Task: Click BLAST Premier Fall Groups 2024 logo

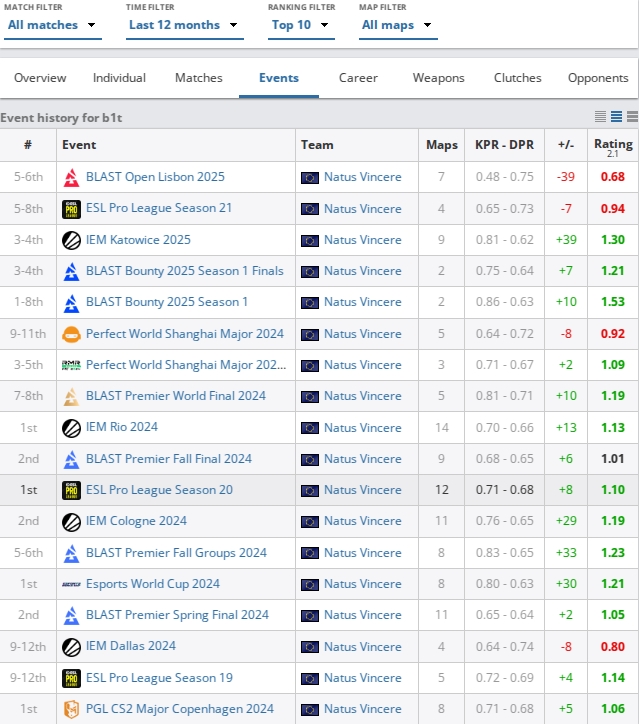Action: click(x=71, y=553)
